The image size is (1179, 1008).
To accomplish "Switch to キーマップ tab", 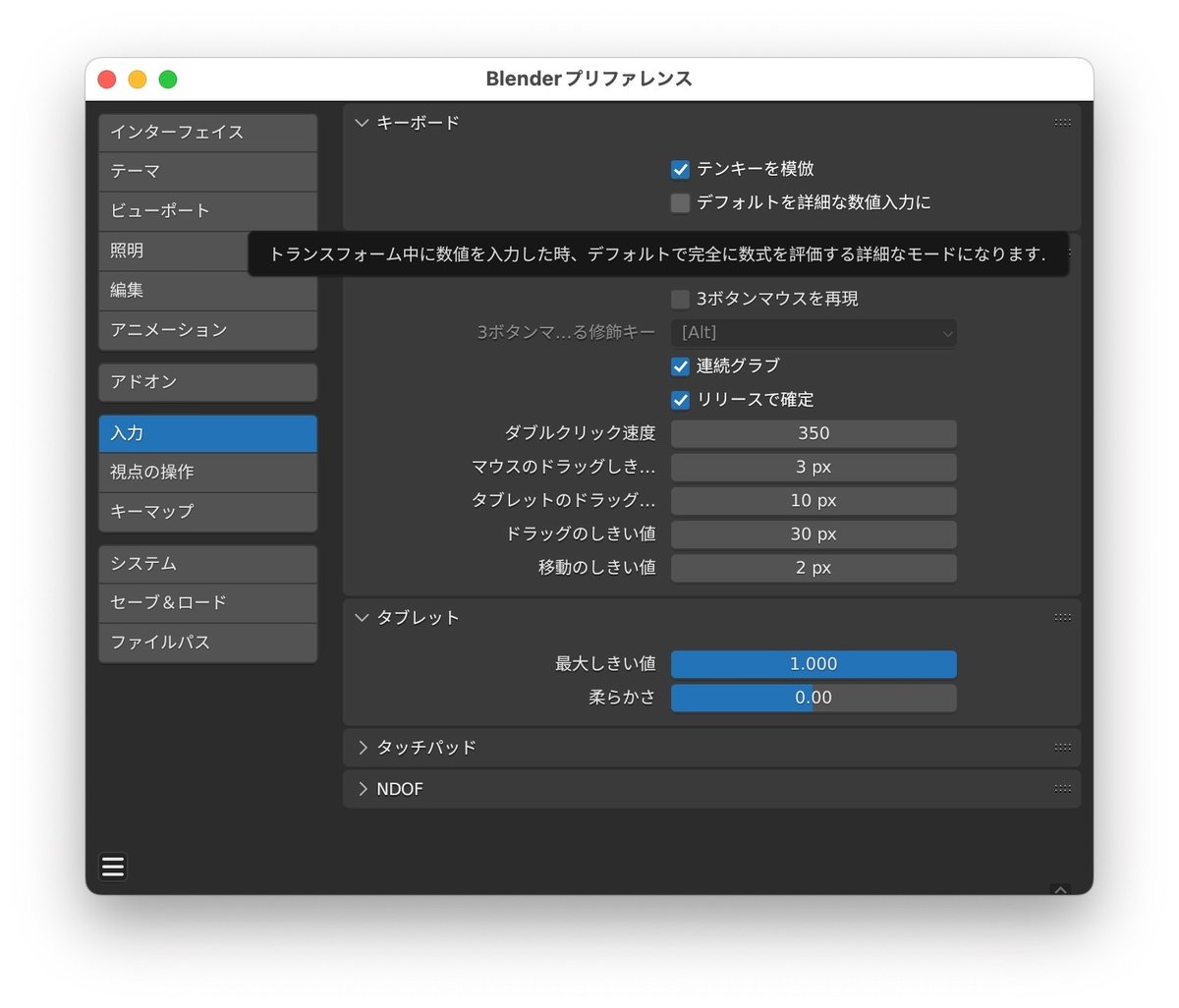I will pos(208,512).
